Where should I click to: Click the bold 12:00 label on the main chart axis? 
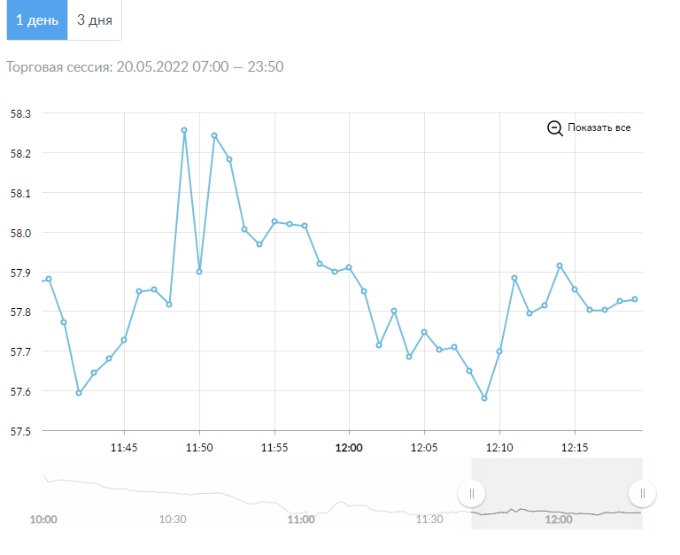point(349,447)
